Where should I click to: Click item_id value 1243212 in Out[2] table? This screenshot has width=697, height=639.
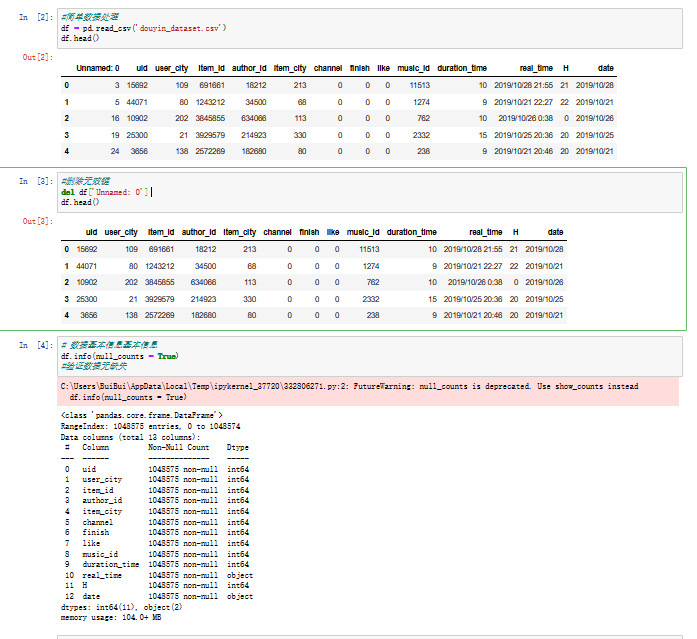pyautogui.click(x=210, y=102)
